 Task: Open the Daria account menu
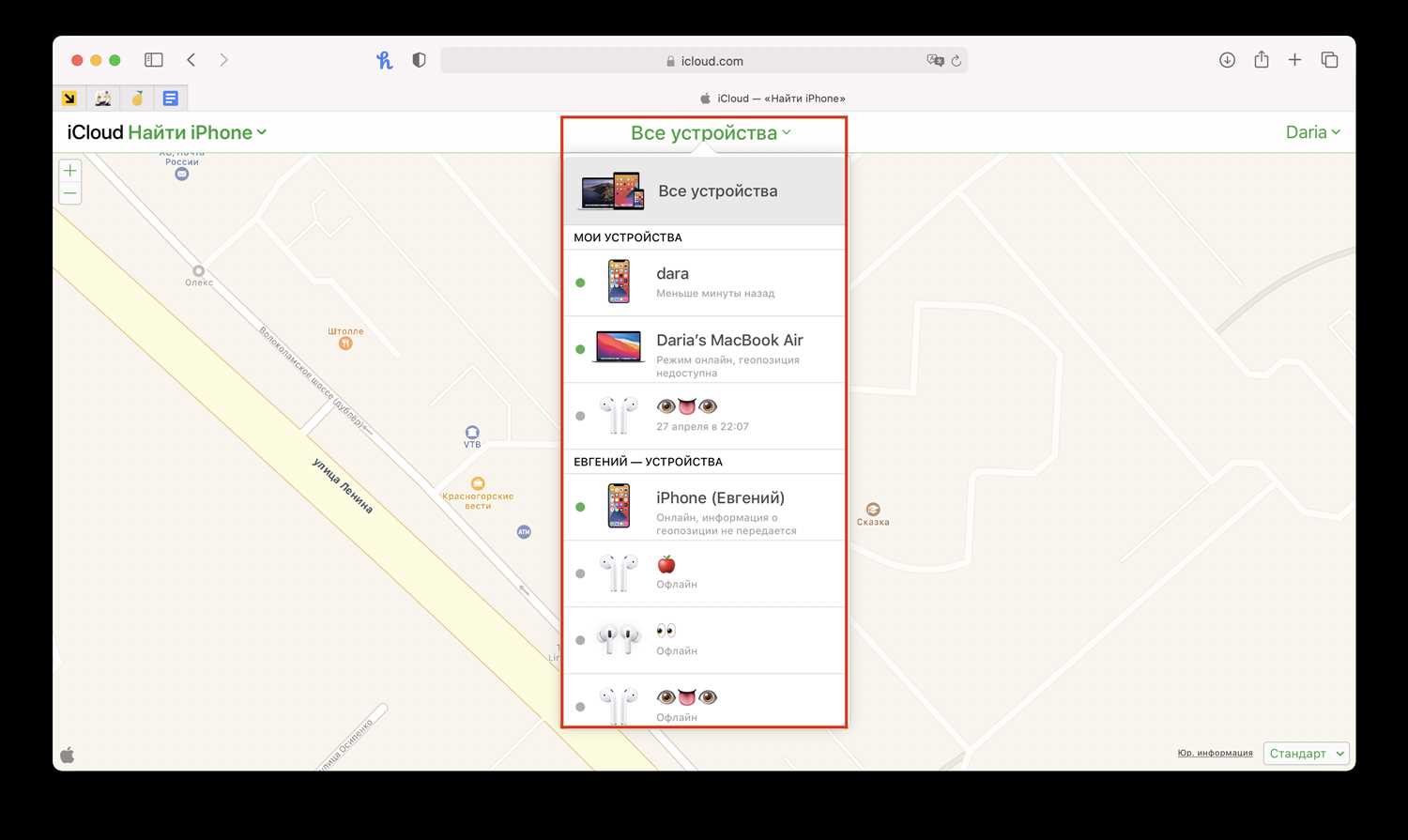pyautogui.click(x=1312, y=132)
